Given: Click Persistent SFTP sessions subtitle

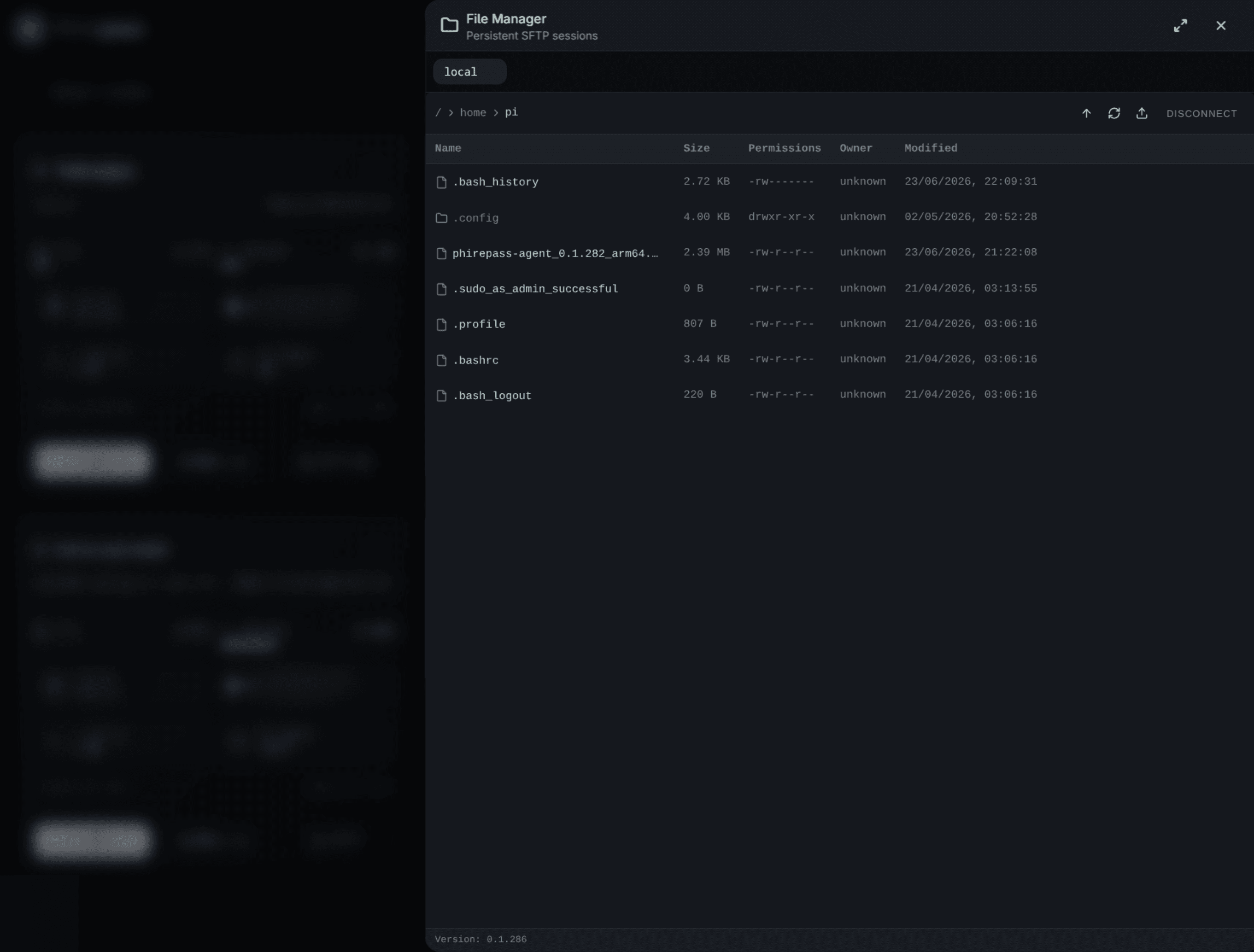Looking at the screenshot, I should coord(532,36).
